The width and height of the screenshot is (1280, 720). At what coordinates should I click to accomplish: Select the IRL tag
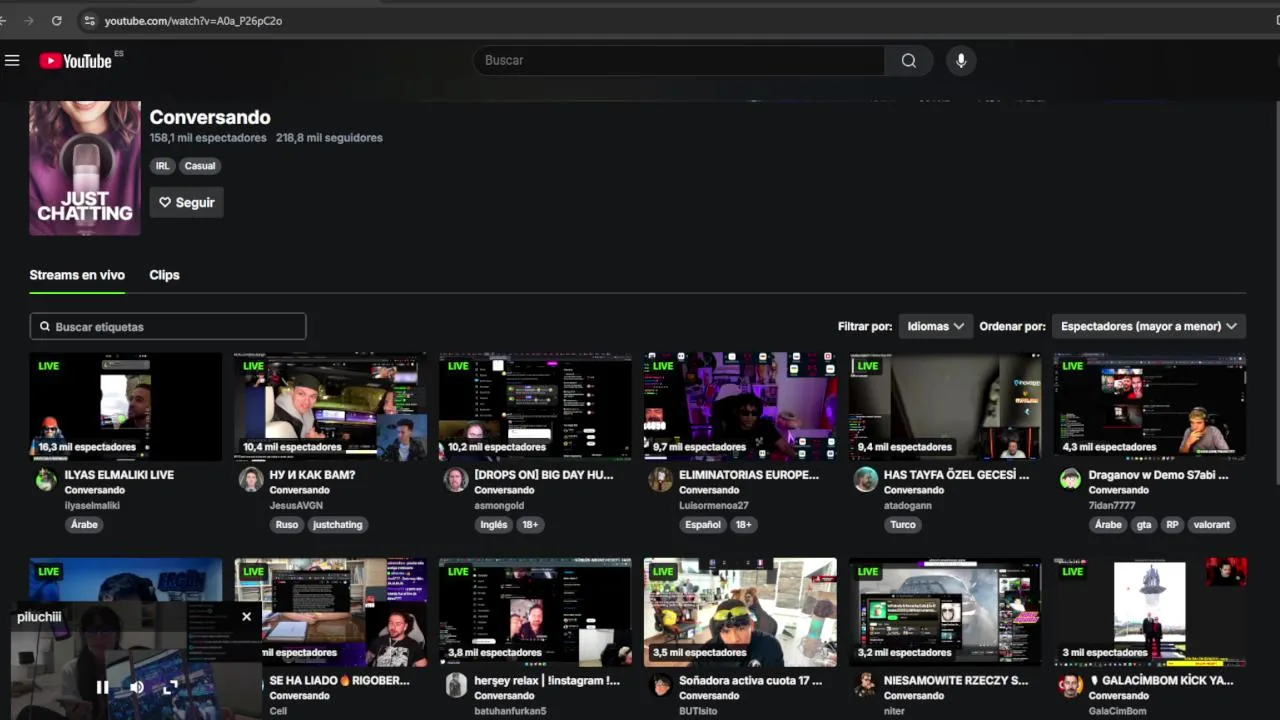162,166
